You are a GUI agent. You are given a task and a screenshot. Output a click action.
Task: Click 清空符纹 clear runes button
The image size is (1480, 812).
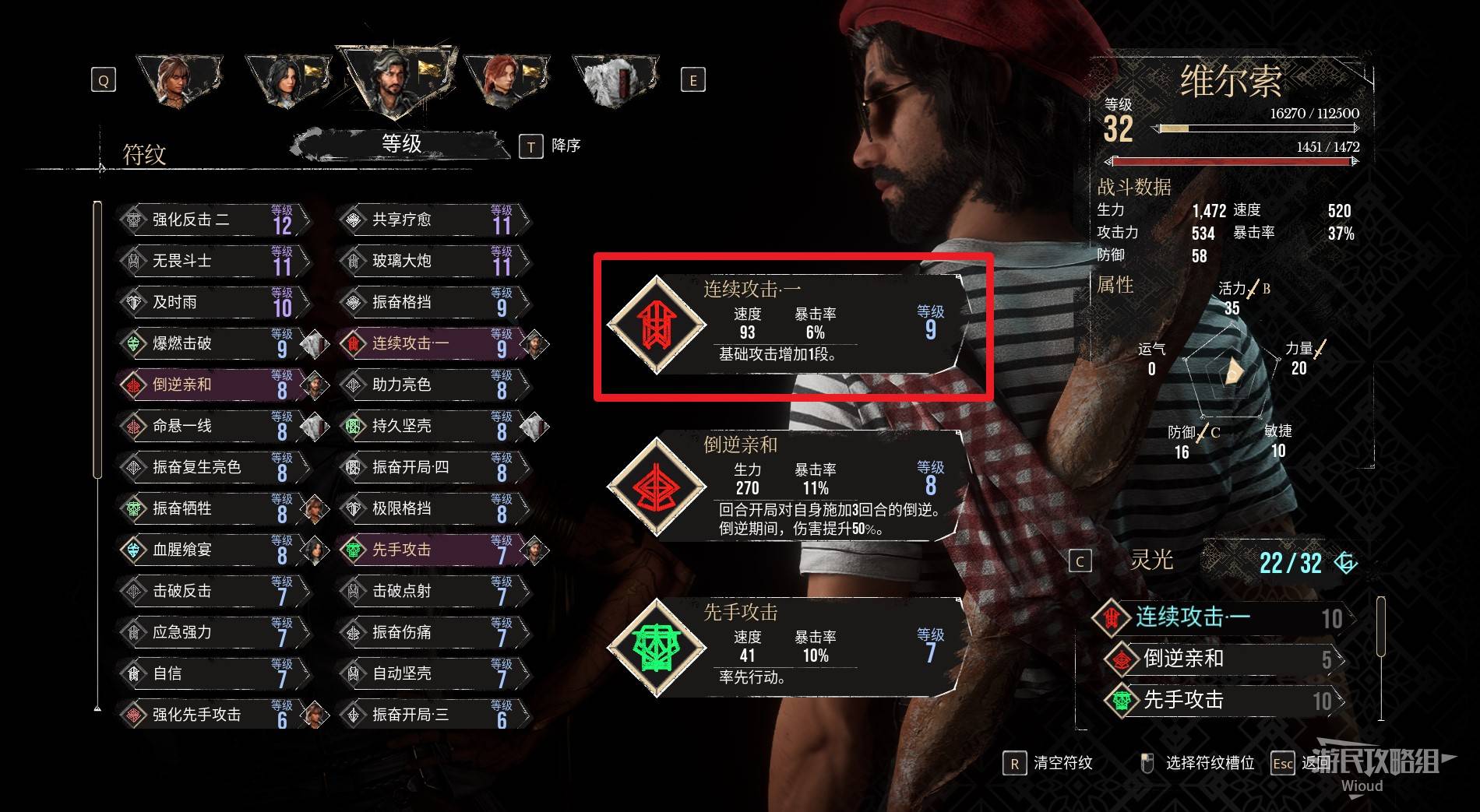[x=1048, y=763]
